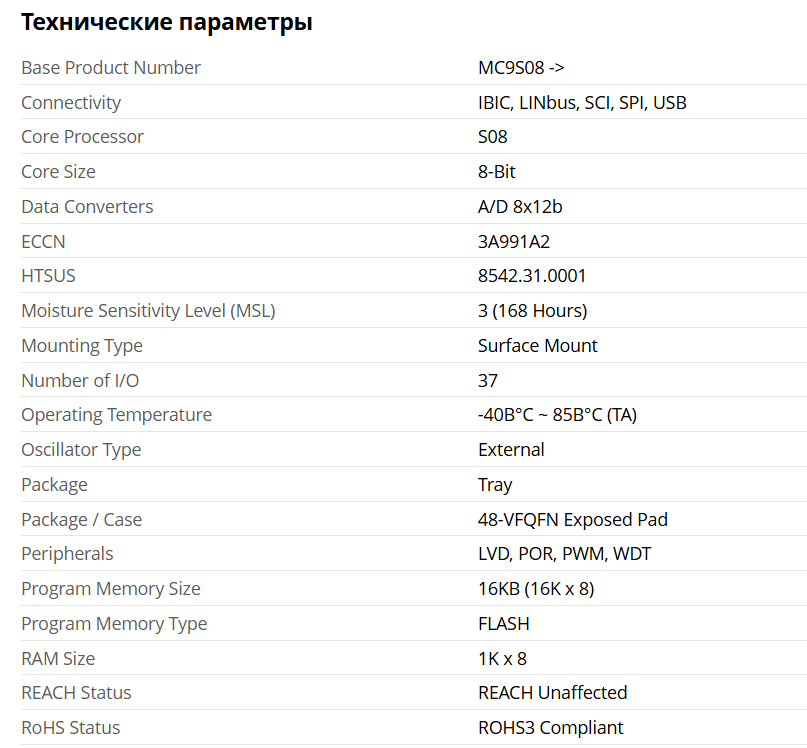This screenshot has height=748, width=807.
Task: Select the External oscillator type value
Action: point(511,450)
